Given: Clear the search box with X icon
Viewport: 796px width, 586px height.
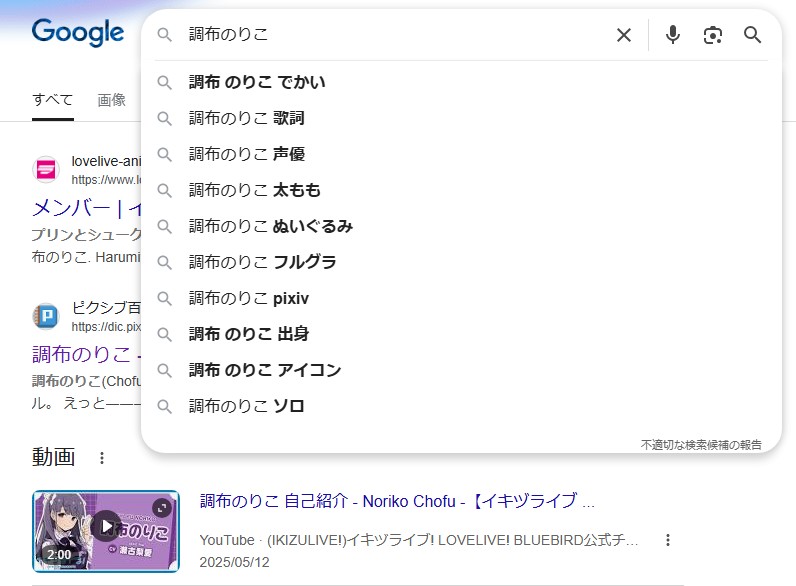Looking at the screenshot, I should pyautogui.click(x=624, y=35).
